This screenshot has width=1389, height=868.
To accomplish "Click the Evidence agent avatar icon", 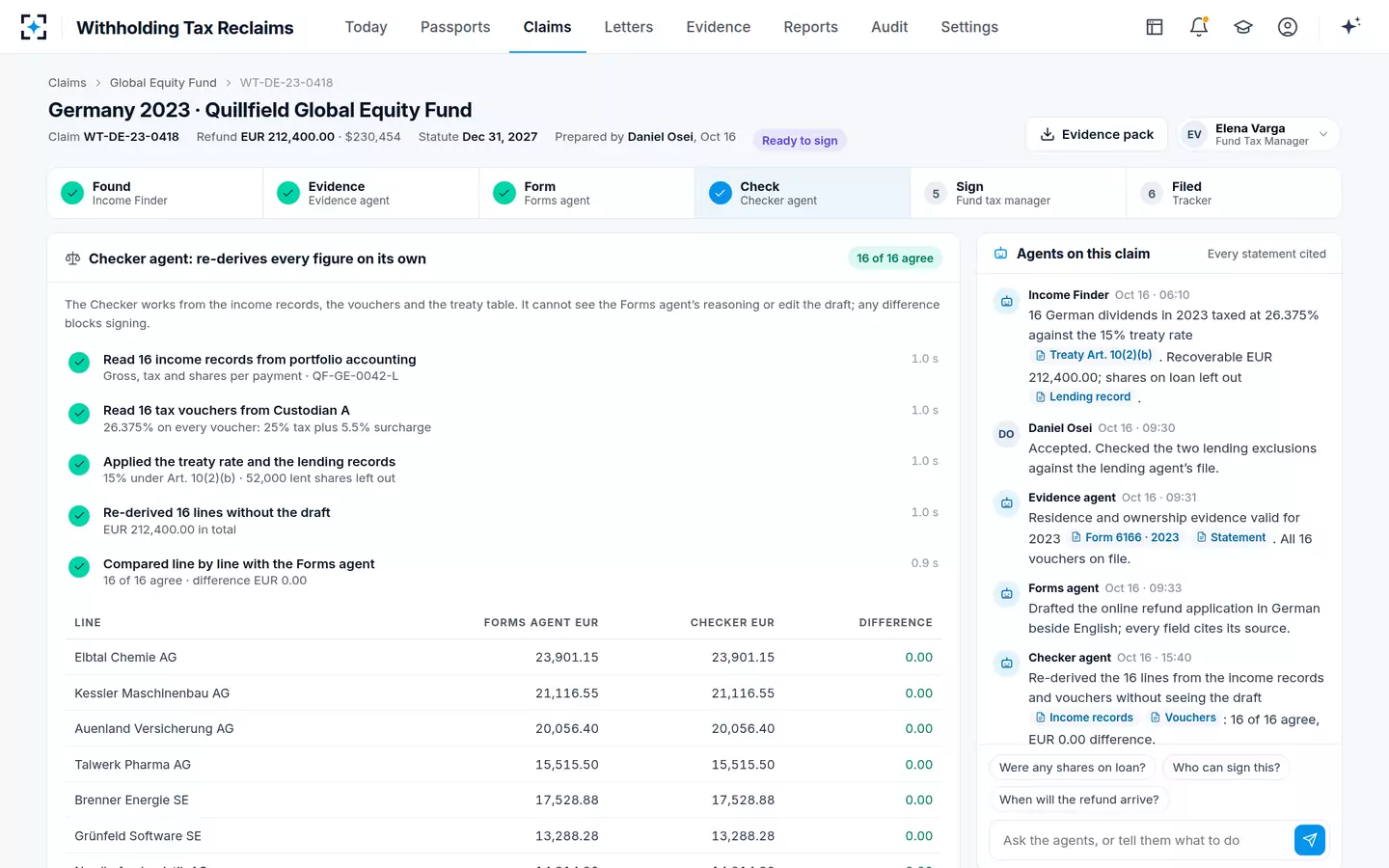I will (1006, 503).
